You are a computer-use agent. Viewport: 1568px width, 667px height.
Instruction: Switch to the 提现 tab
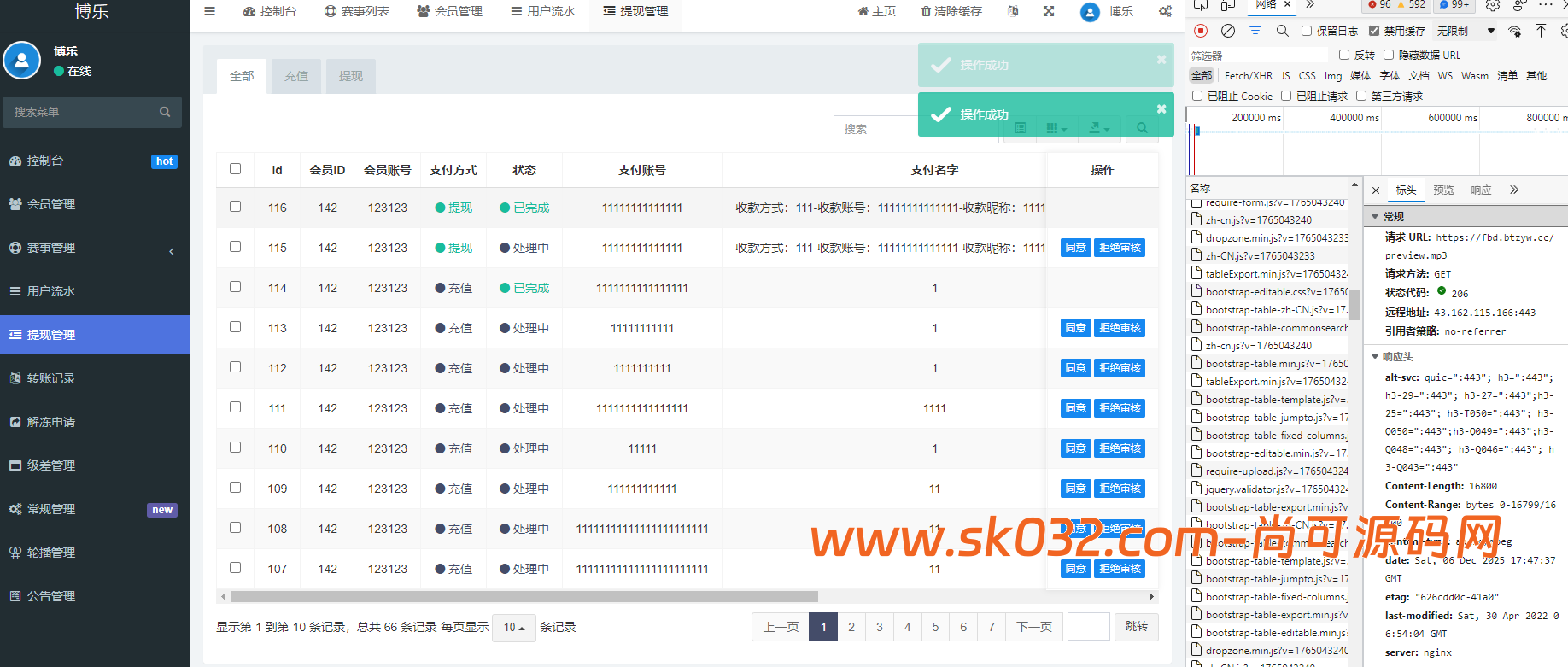[351, 76]
